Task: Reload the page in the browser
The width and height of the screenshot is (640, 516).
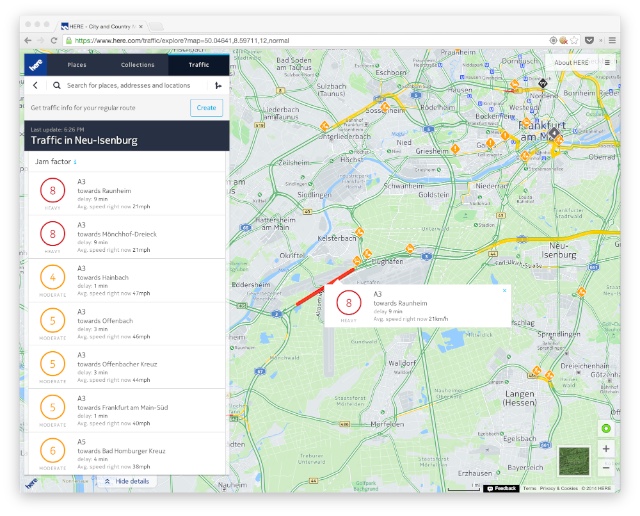Action: [x=55, y=40]
